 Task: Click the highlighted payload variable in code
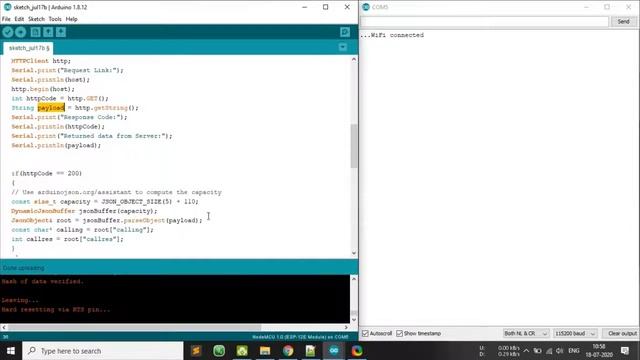(51, 108)
